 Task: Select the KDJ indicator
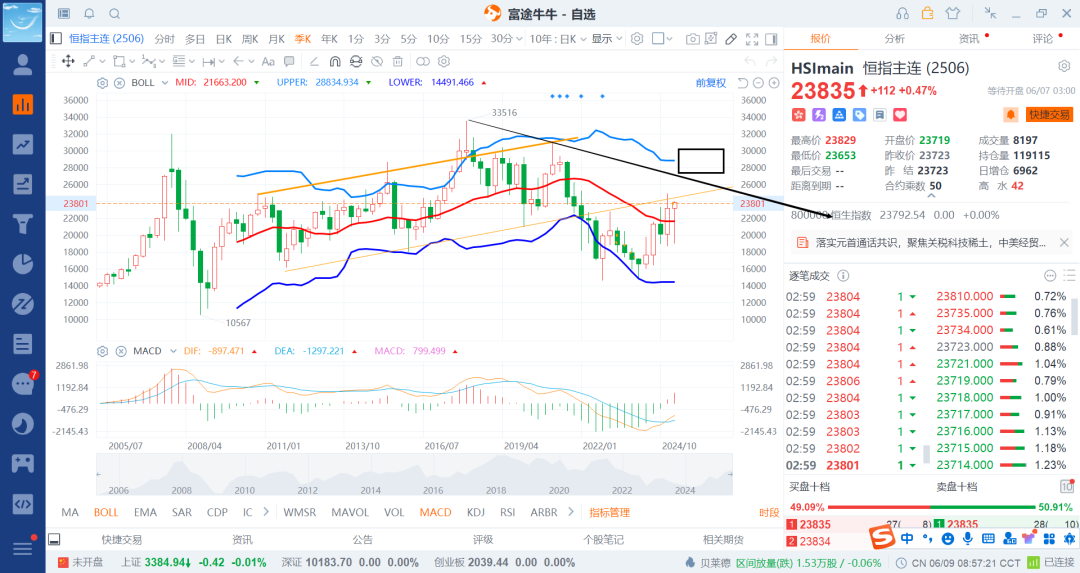(475, 512)
